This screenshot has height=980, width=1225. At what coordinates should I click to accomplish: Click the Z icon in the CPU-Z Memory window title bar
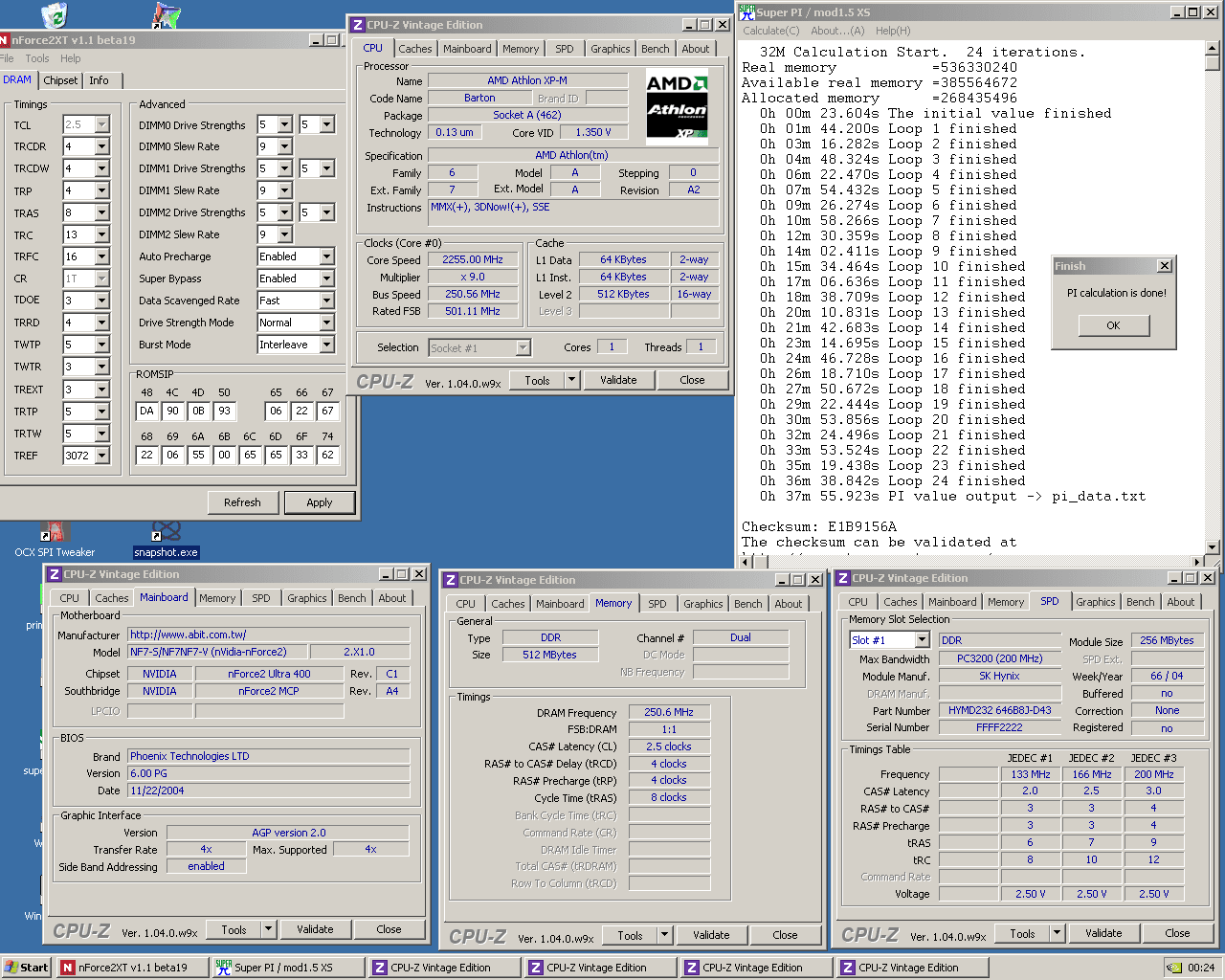[x=451, y=580]
